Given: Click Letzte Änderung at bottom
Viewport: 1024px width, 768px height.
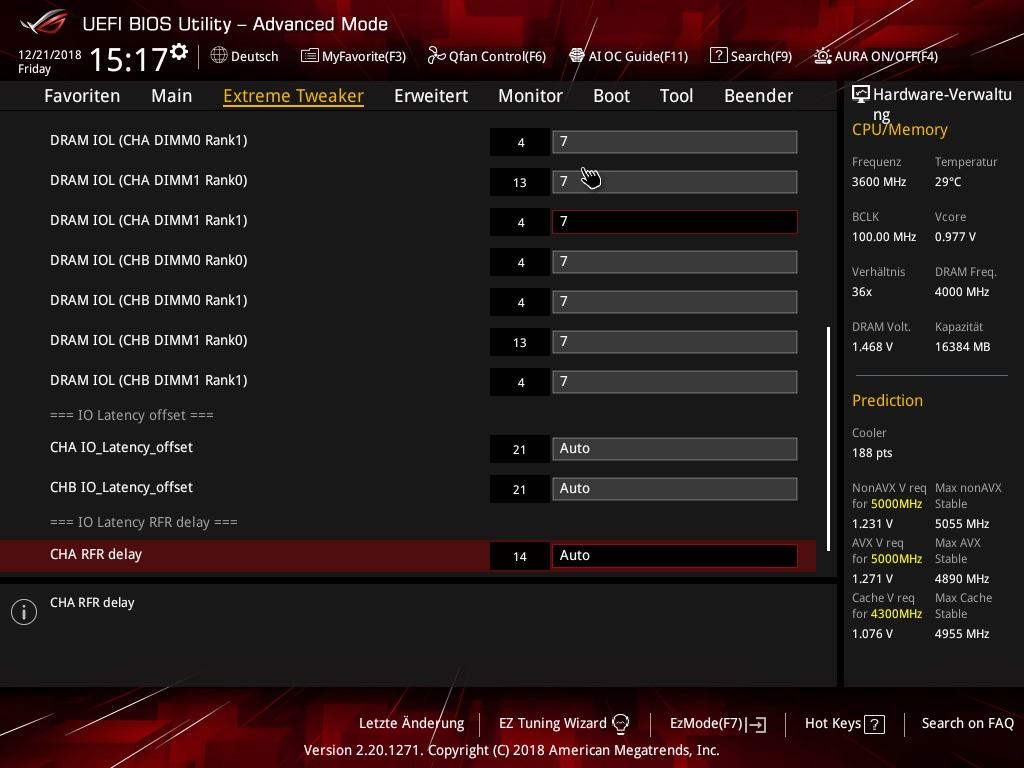Looking at the screenshot, I should click(x=411, y=723).
